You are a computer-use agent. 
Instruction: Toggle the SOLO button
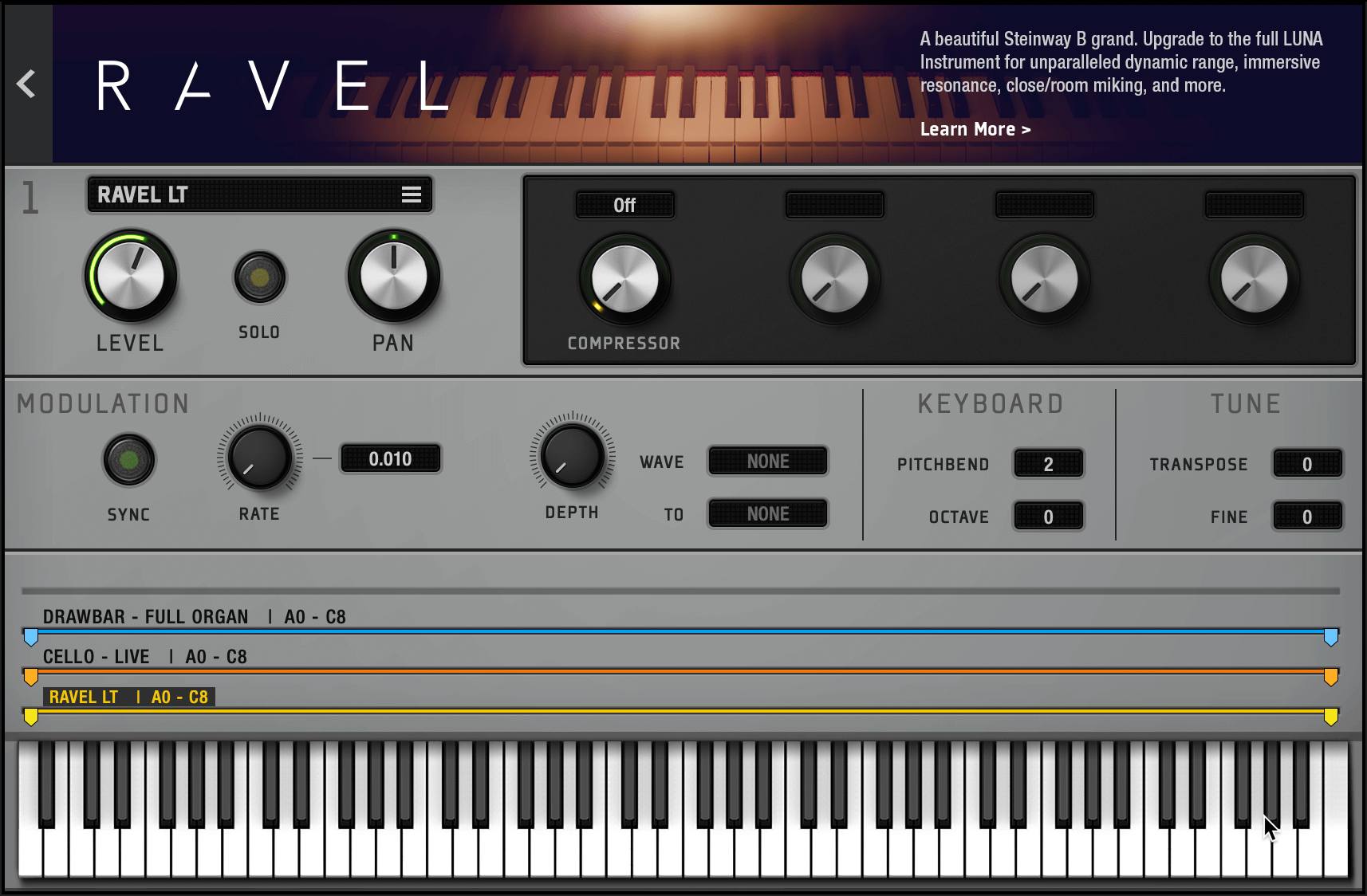pos(259,278)
